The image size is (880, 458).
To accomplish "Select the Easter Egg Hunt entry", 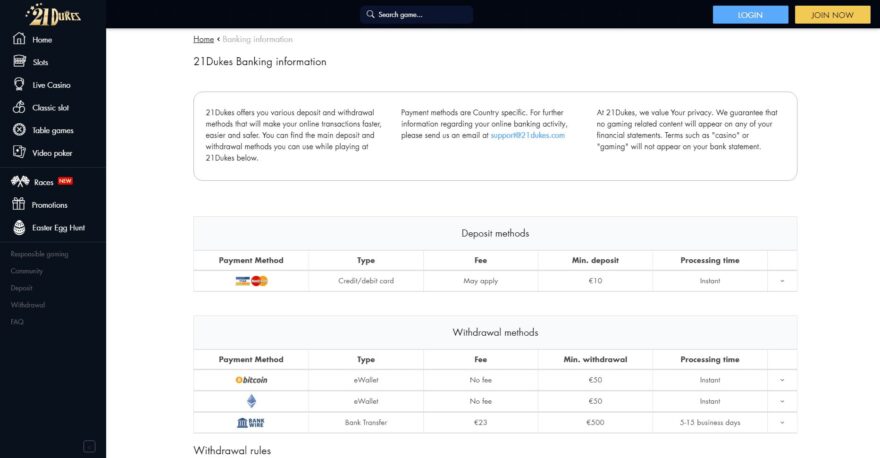I will click(x=58, y=227).
